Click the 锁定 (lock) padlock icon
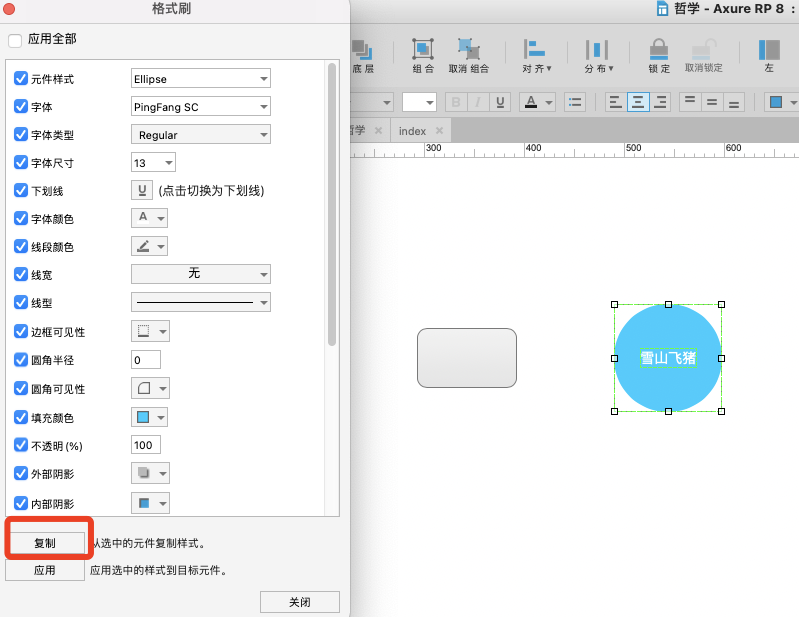Image resolution: width=799 pixels, height=617 pixels. [x=659, y=50]
